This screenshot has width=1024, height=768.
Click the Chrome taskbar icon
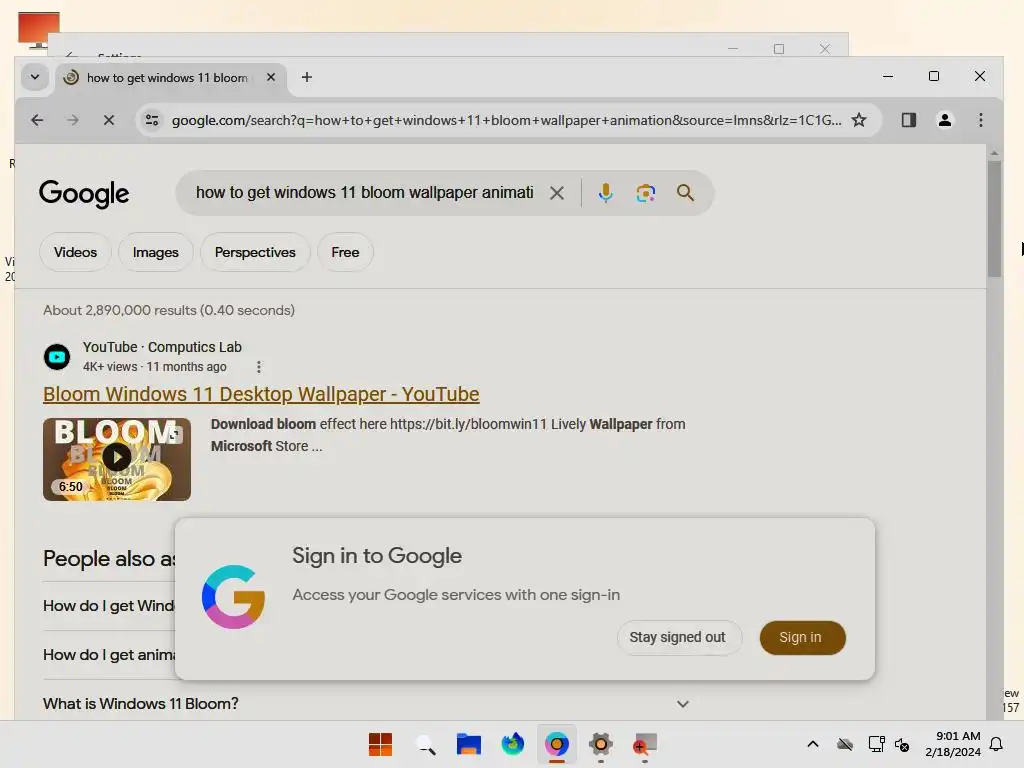pos(556,744)
